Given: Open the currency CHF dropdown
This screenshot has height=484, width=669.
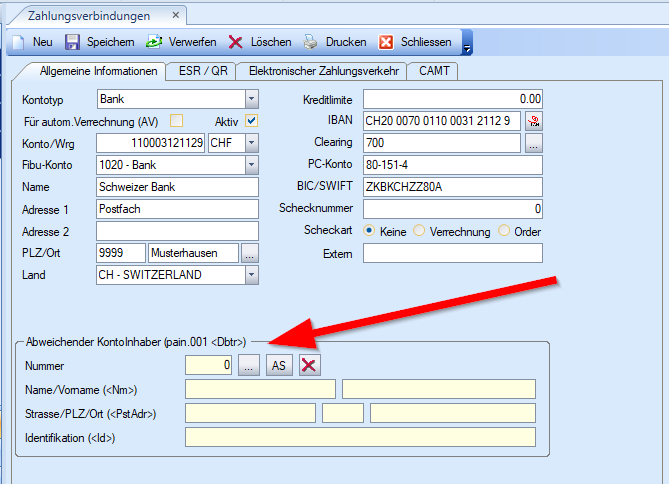Looking at the screenshot, I should pyautogui.click(x=252, y=143).
